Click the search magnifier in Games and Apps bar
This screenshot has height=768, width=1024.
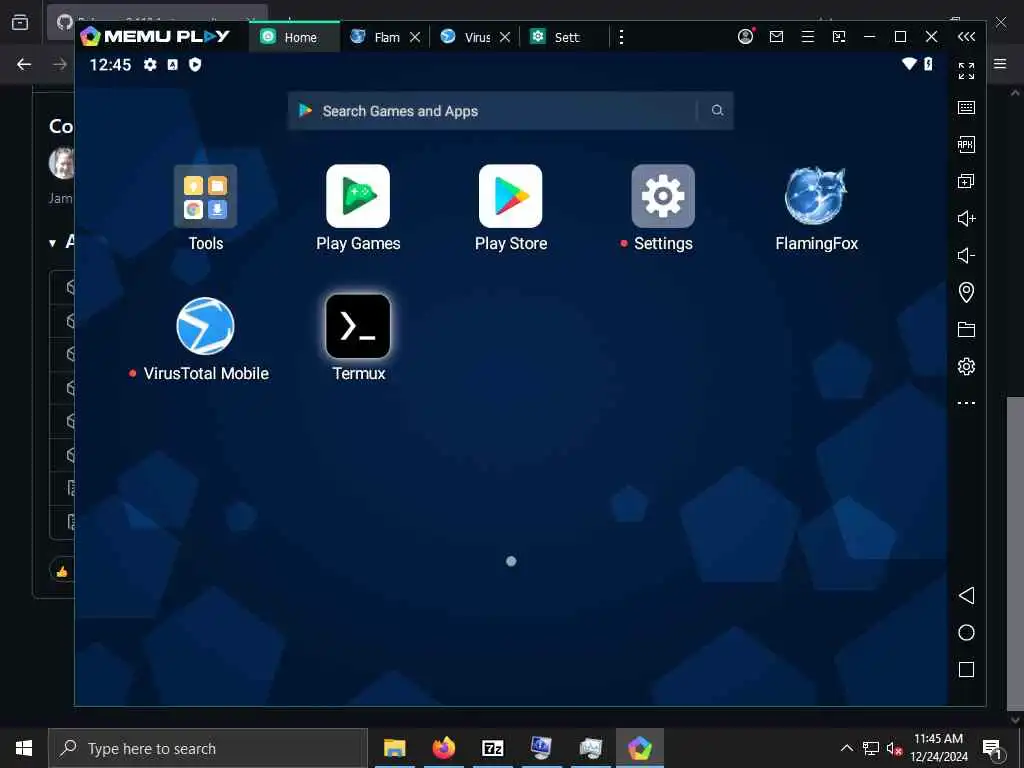pyautogui.click(x=717, y=110)
